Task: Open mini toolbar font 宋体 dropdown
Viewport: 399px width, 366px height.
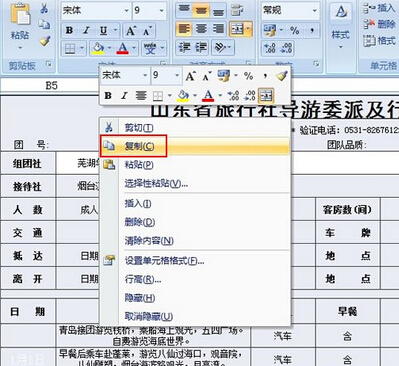Action: (145, 75)
